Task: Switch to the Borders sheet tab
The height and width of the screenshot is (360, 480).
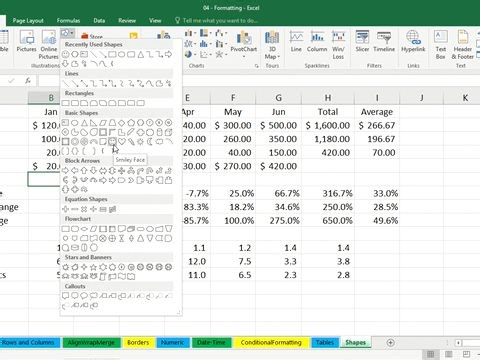Action: click(x=138, y=343)
